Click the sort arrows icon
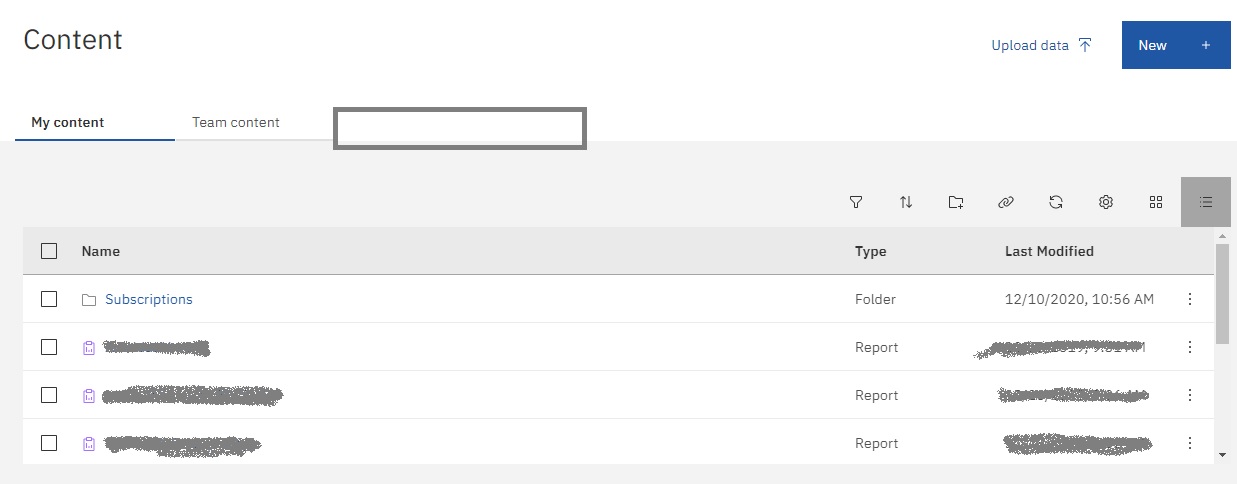This screenshot has height=484, width=1237. tap(906, 202)
